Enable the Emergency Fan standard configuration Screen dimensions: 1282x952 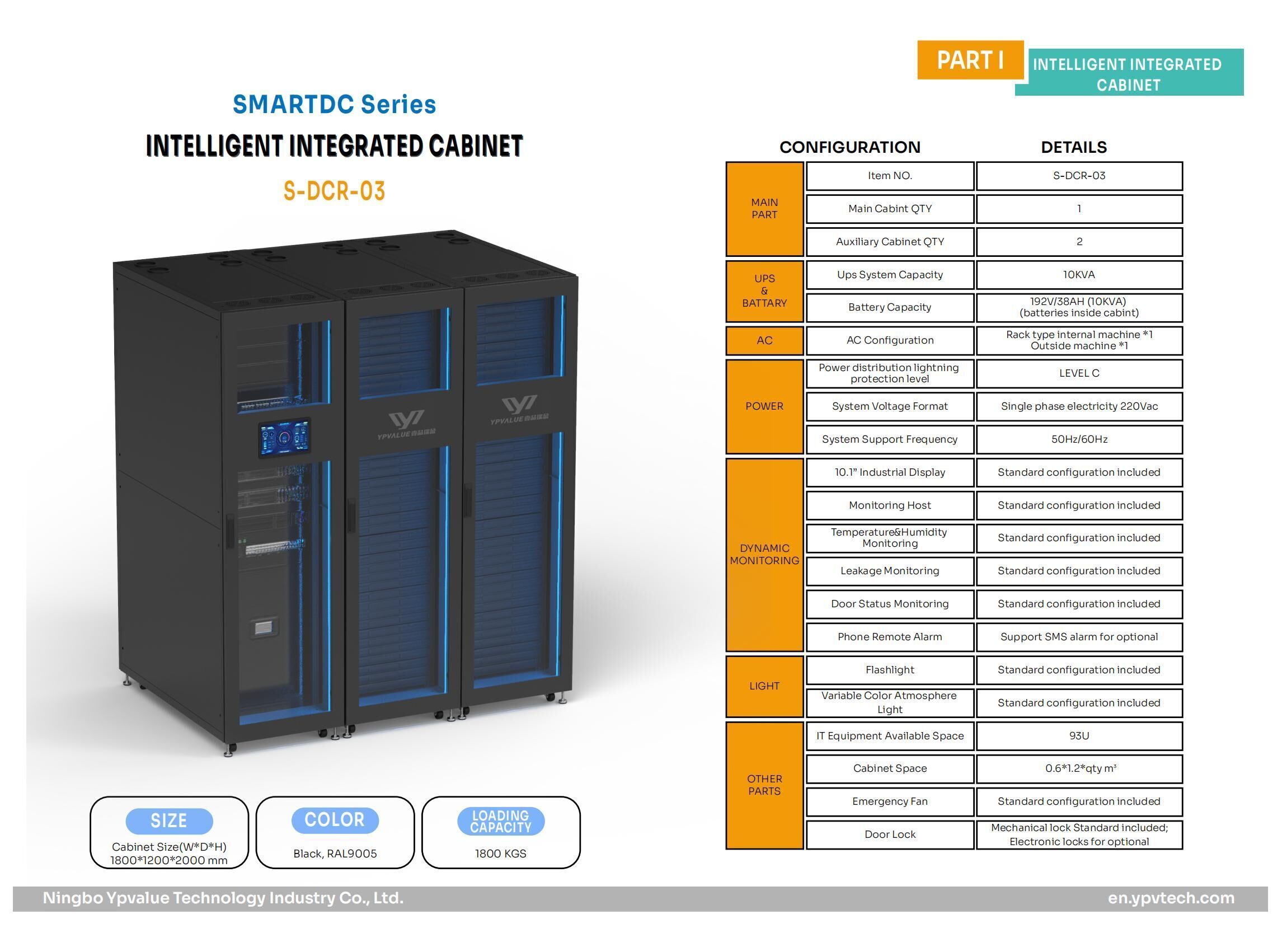pos(1078,801)
